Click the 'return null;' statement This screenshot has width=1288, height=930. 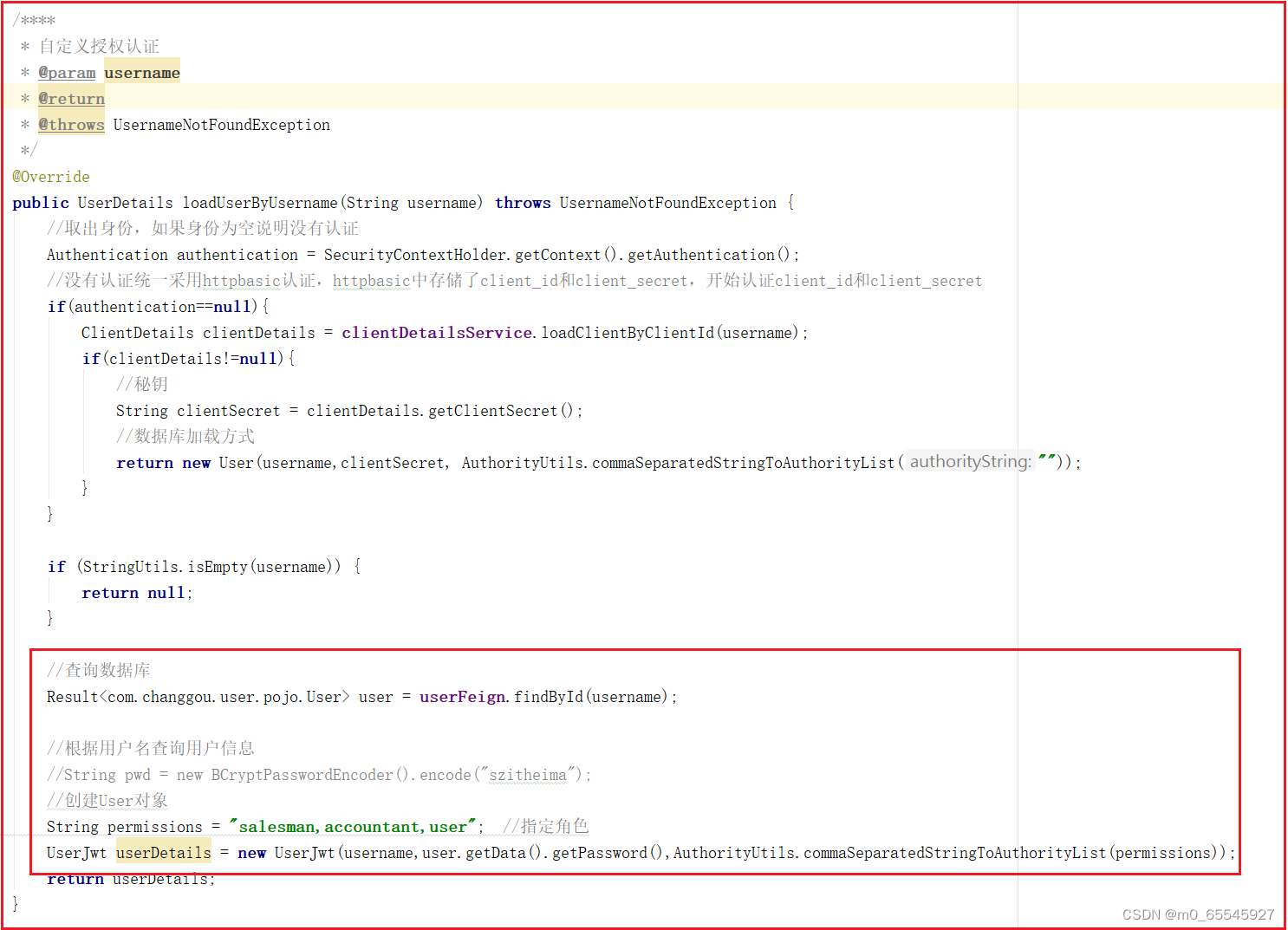click(x=137, y=593)
